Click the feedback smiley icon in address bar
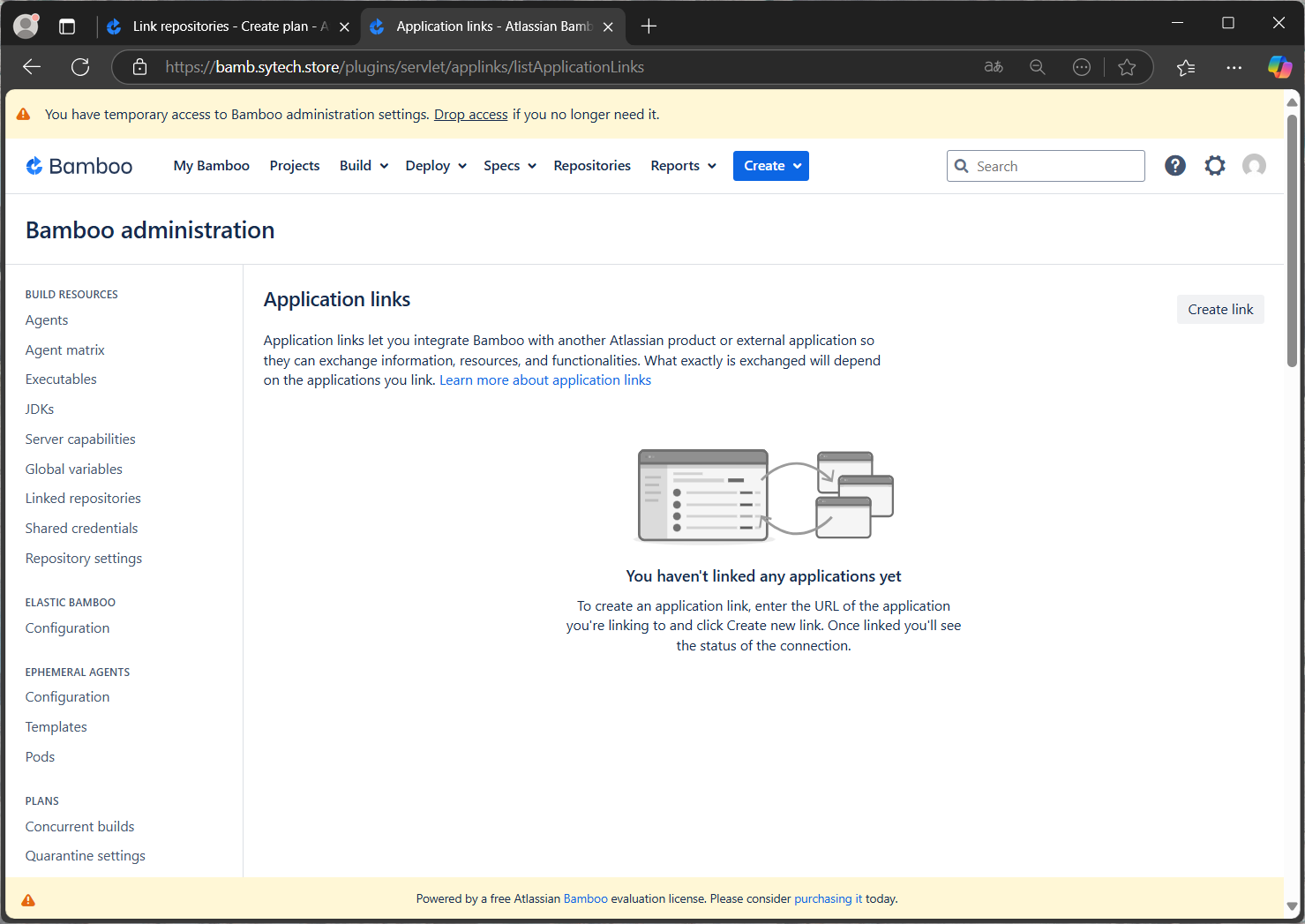 tap(1082, 67)
